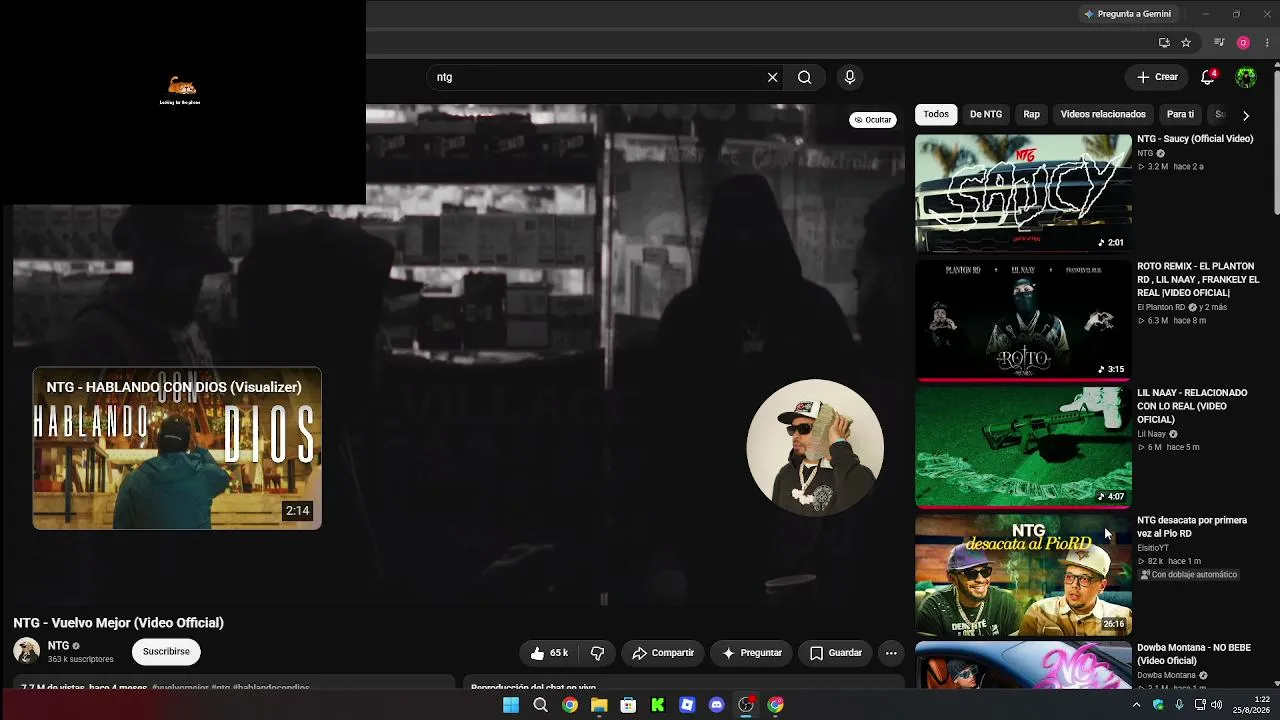Hide the end screen with Ocultar
Screen dimensions: 1280x720
coord(873,120)
